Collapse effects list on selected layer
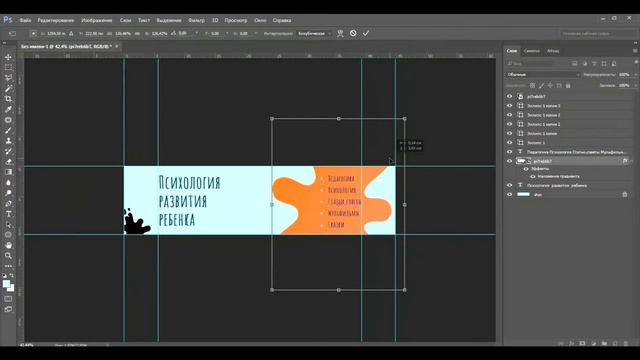This screenshot has height=360, width=640. point(632,161)
